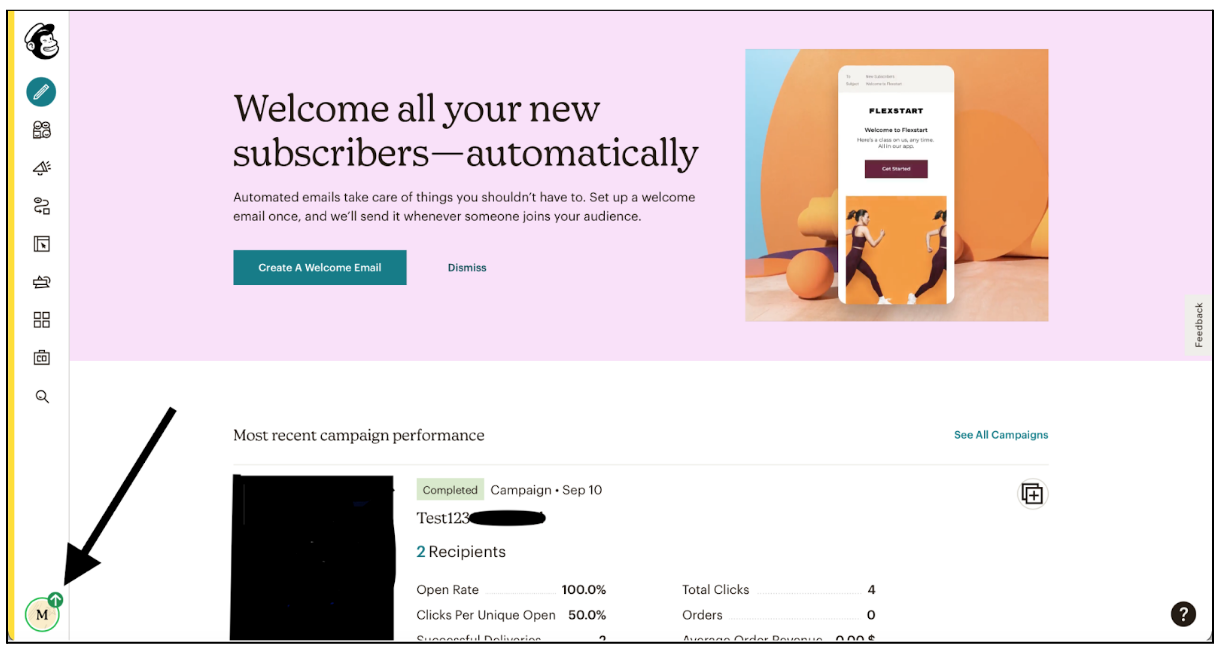1222x654 pixels.
Task: Click the Help question mark button
Action: pyautogui.click(x=1183, y=614)
